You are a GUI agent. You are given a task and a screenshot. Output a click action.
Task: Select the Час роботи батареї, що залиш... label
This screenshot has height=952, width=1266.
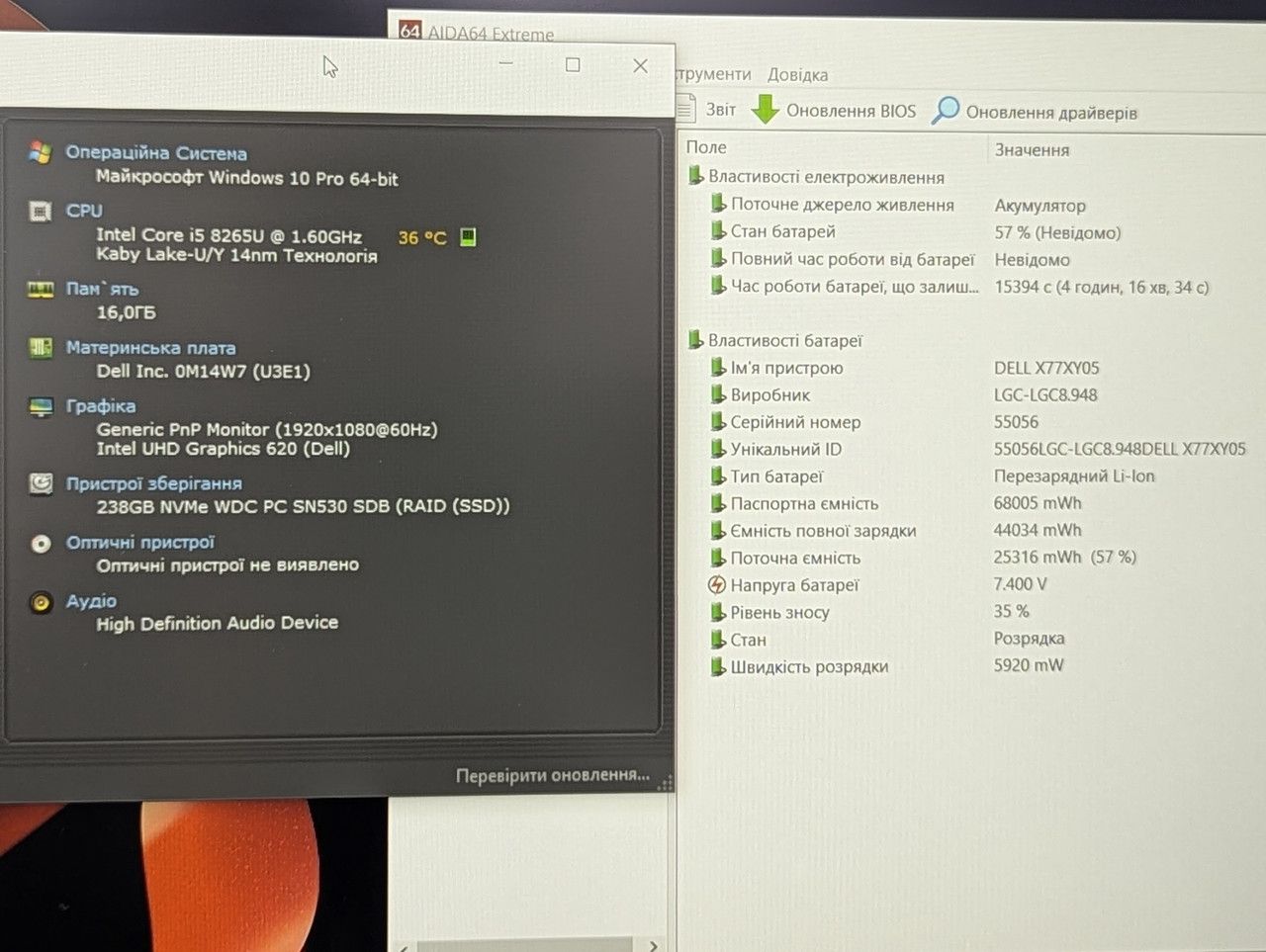tap(855, 287)
